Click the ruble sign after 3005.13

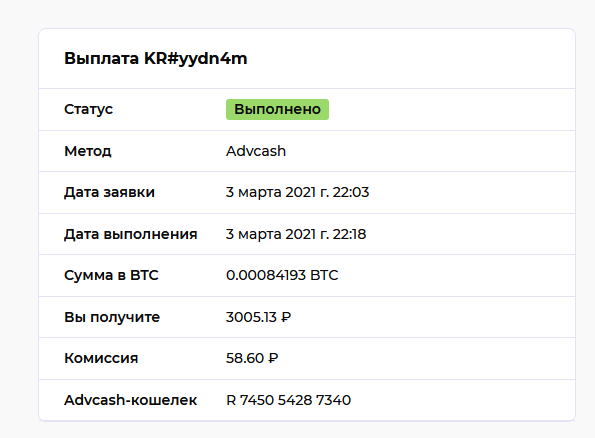[286, 317]
